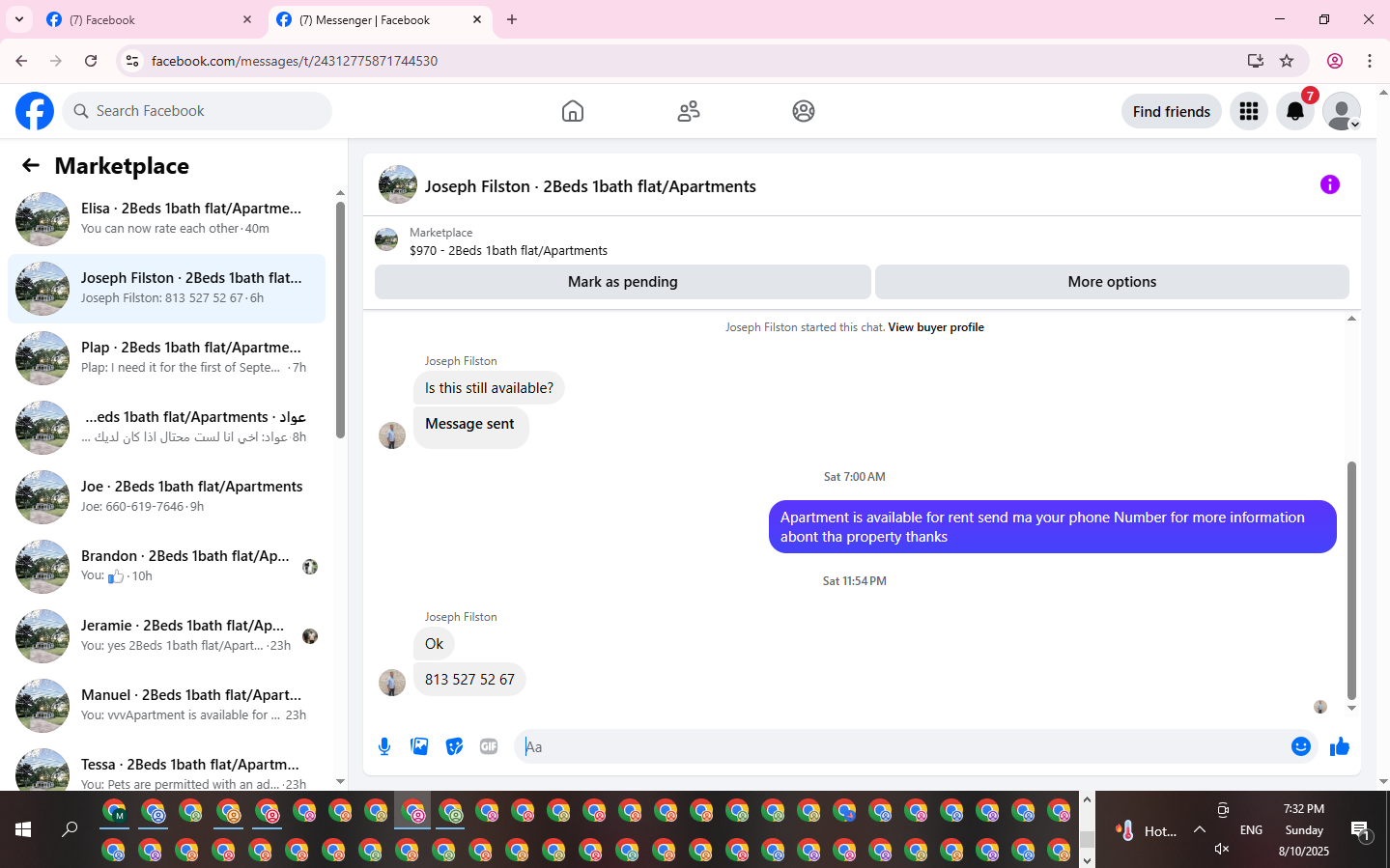Open a new browser tab
Image resolution: width=1390 pixels, height=868 pixels.
click(x=512, y=19)
